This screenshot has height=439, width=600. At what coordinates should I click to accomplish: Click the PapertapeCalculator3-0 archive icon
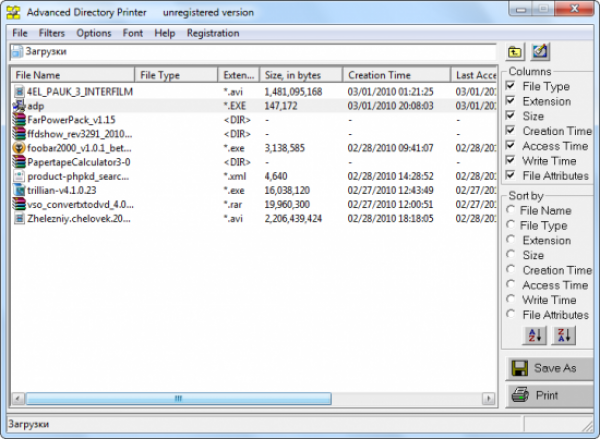pos(19,162)
